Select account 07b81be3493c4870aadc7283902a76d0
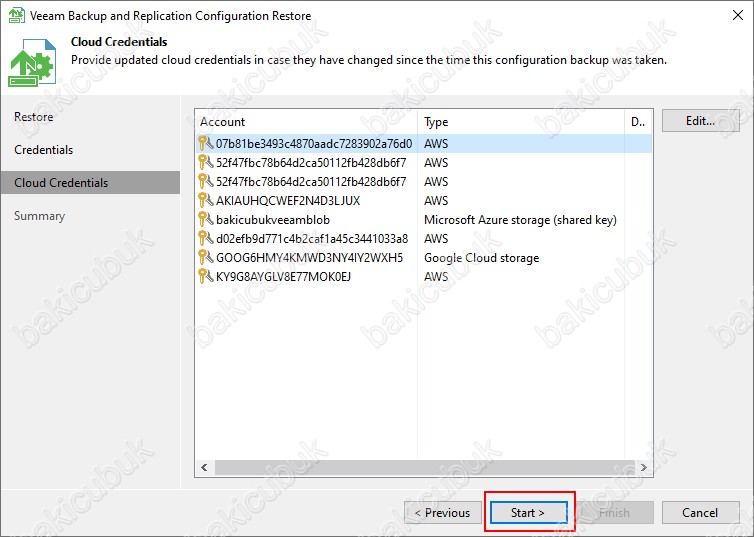The width and height of the screenshot is (754, 537). point(424,143)
